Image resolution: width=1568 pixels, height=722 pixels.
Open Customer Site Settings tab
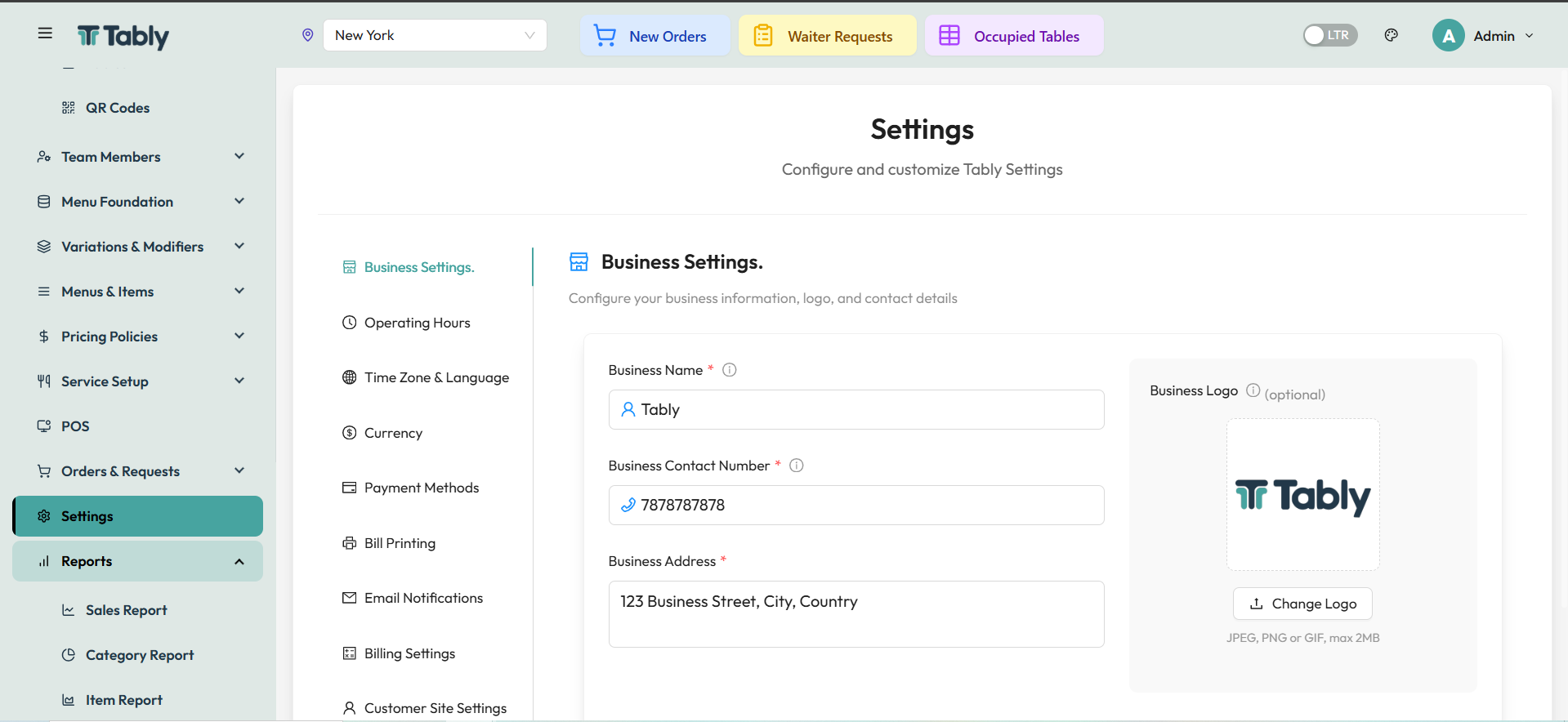(x=427, y=708)
